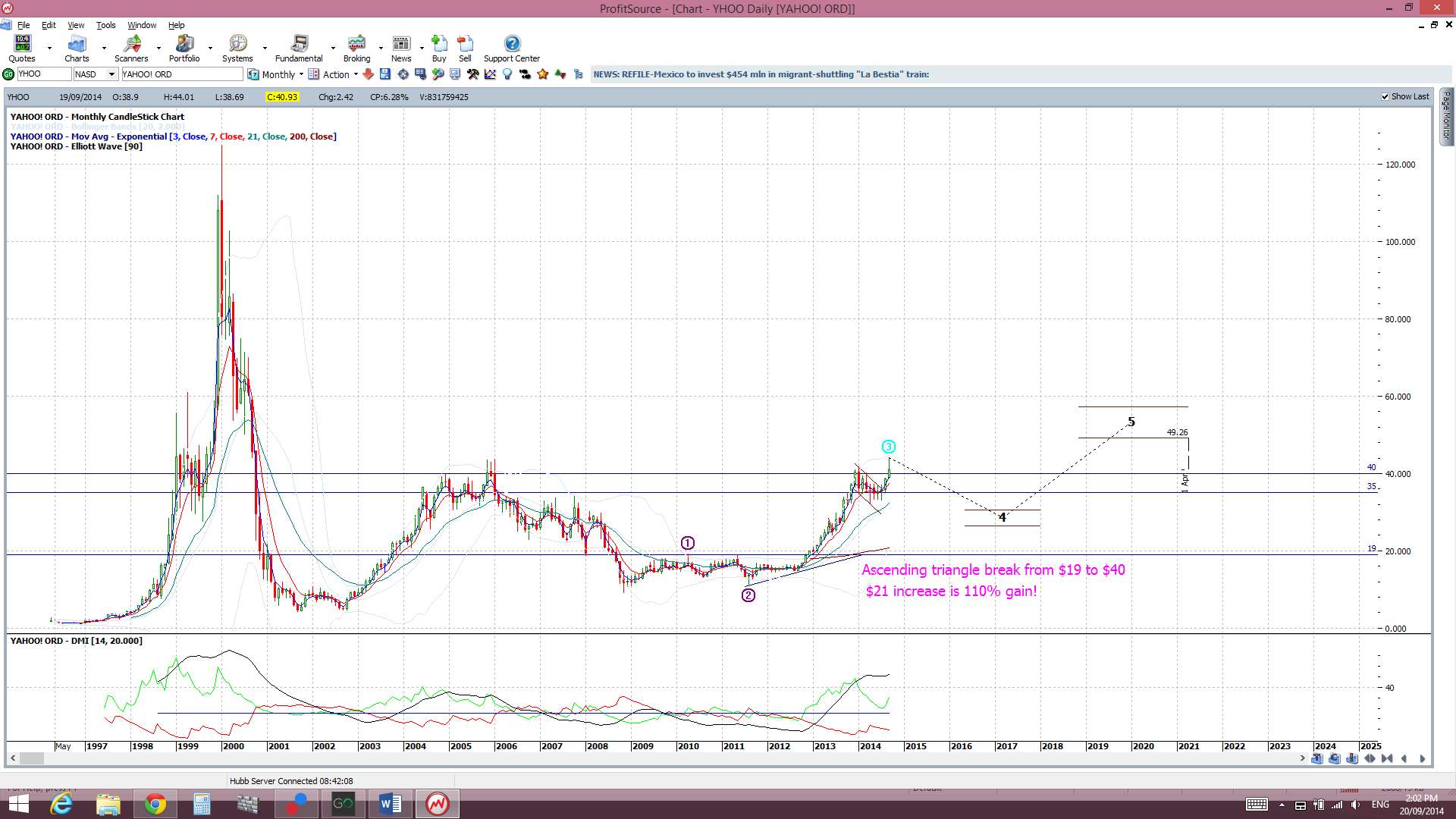Open the News tool
Viewport: 1456px width, 819px height.
click(401, 49)
